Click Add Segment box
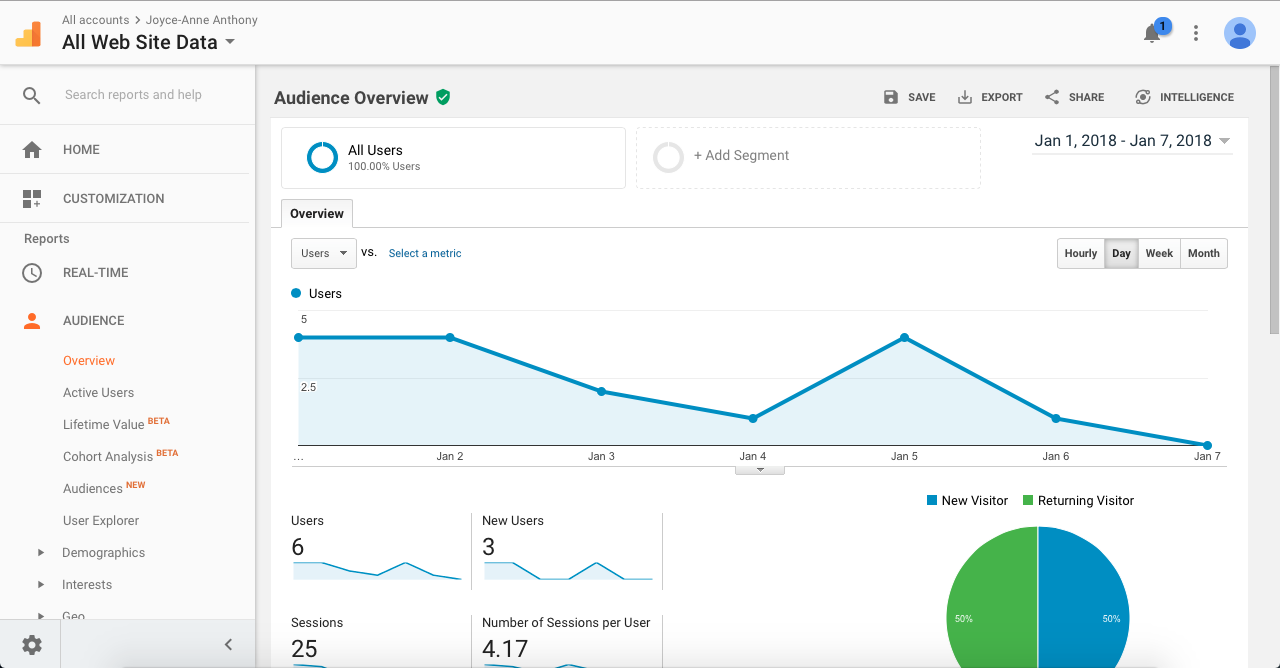 click(808, 157)
